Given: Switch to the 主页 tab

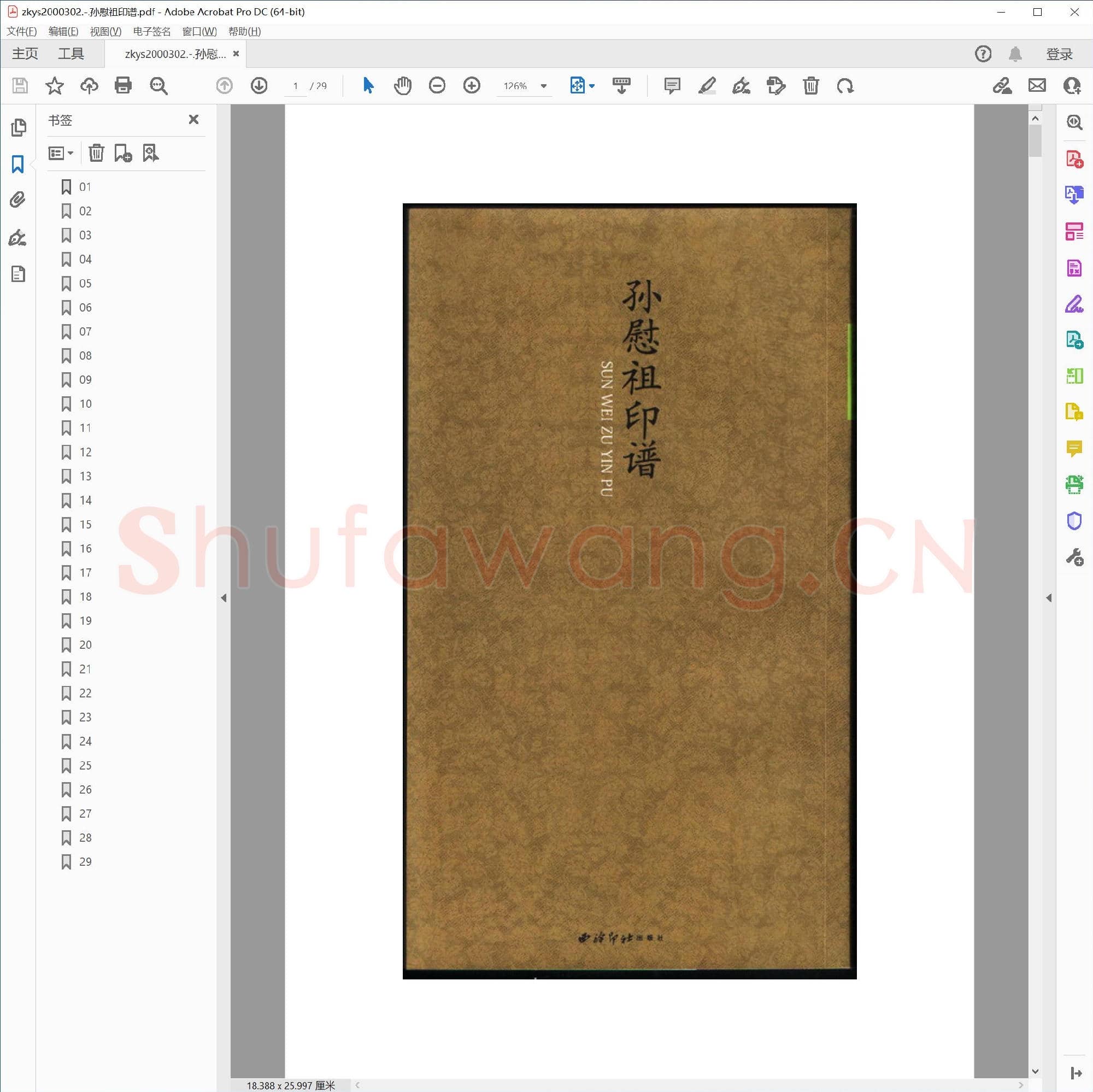Looking at the screenshot, I should [x=25, y=53].
